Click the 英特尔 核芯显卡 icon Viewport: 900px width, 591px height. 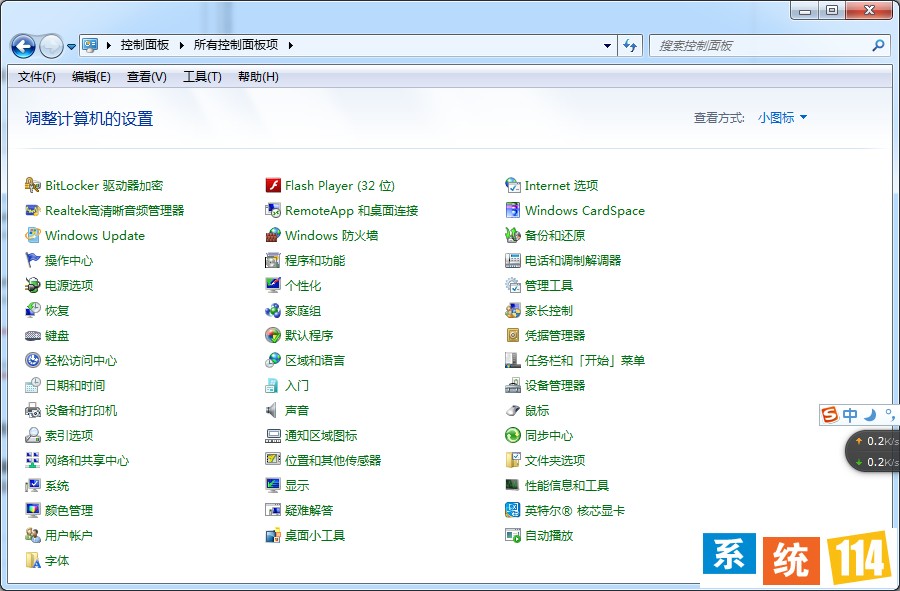click(513, 510)
